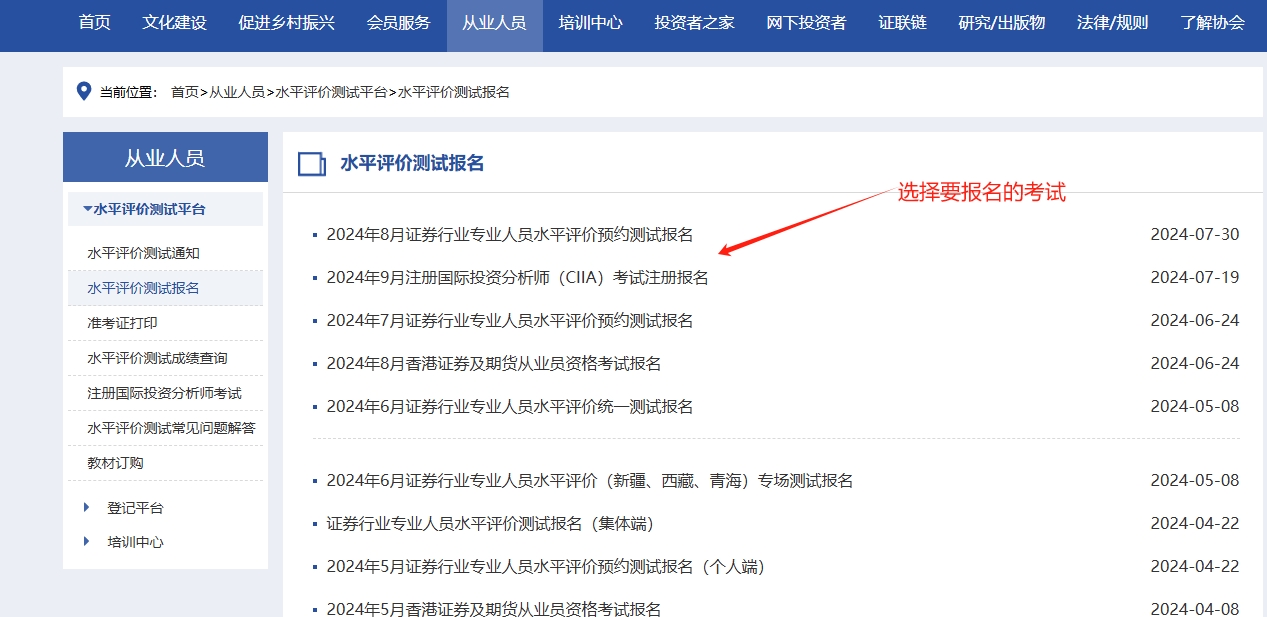Open the 2024年9月 CIIA 考试注册报名 link

(517, 278)
